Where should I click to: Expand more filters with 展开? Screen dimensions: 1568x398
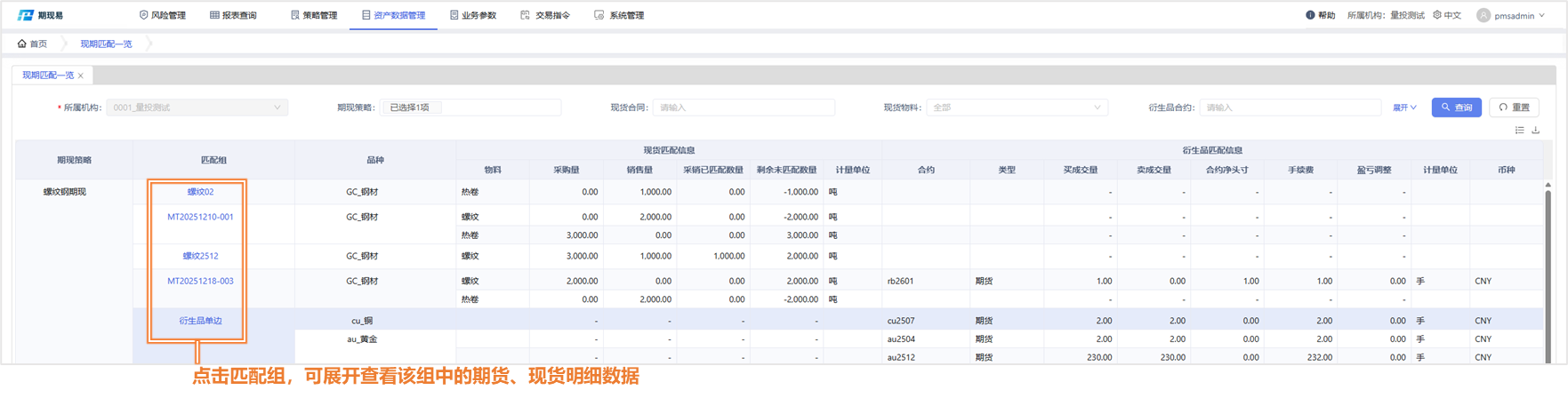point(1404,107)
